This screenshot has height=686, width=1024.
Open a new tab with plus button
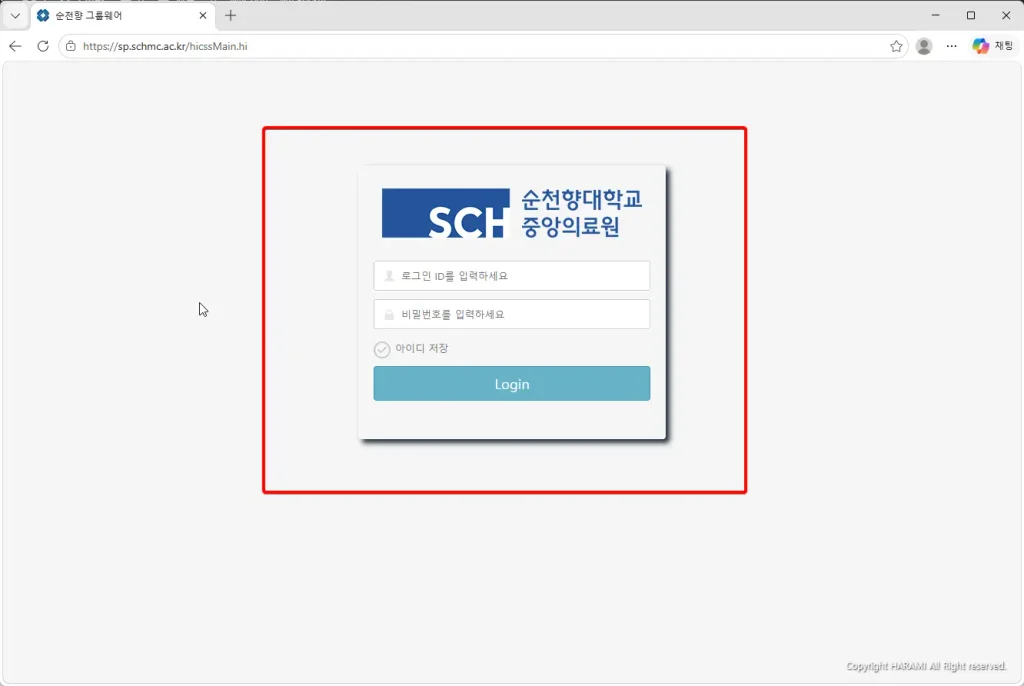pos(231,16)
